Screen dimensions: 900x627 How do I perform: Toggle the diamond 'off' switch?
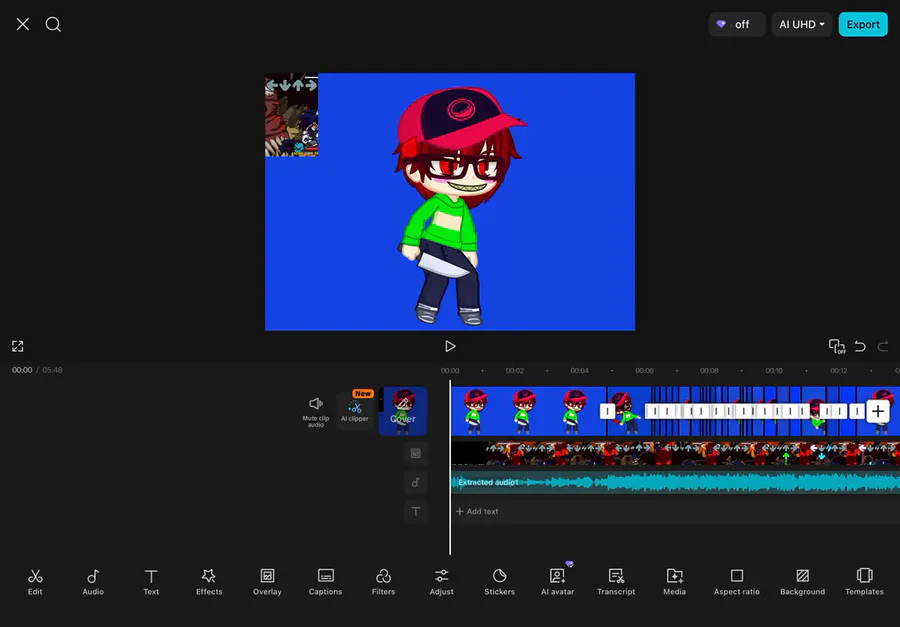736,24
